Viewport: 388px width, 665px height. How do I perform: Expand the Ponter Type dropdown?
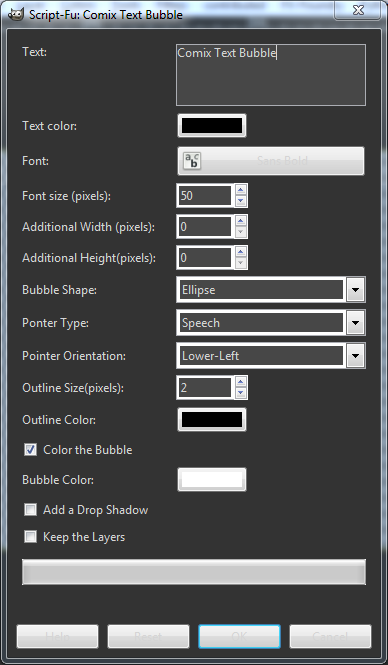click(271, 323)
